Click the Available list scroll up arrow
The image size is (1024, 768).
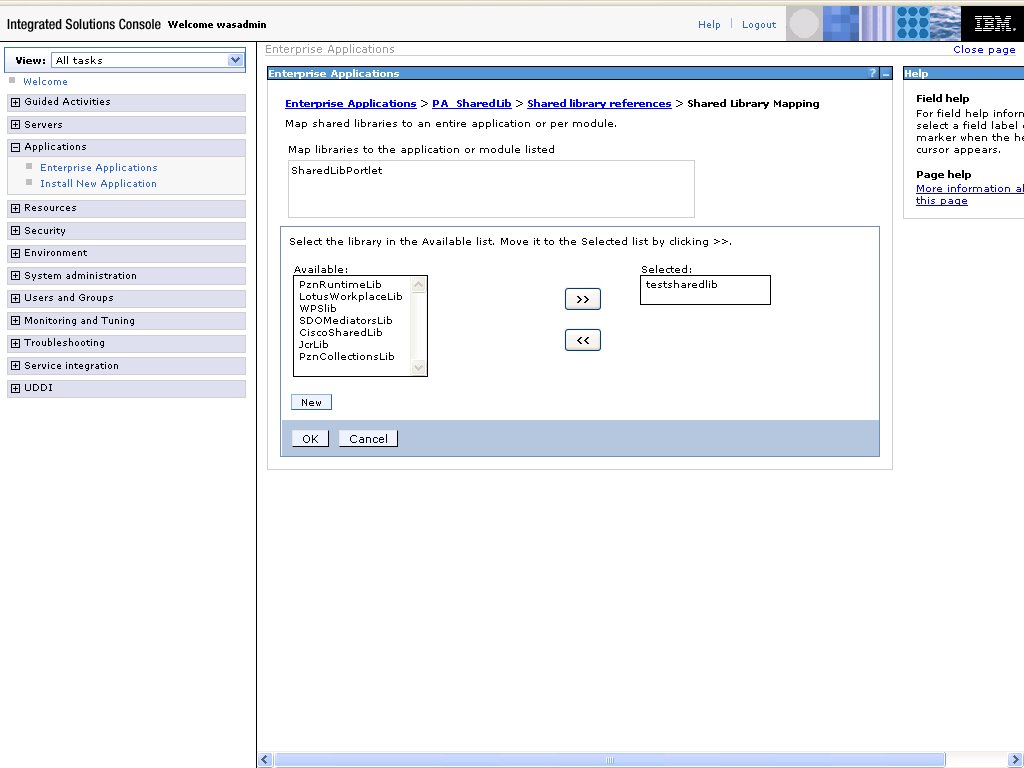coord(419,285)
